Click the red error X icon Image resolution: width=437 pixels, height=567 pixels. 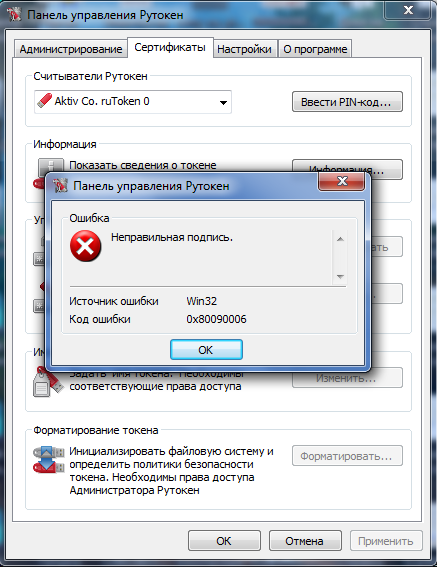click(85, 246)
